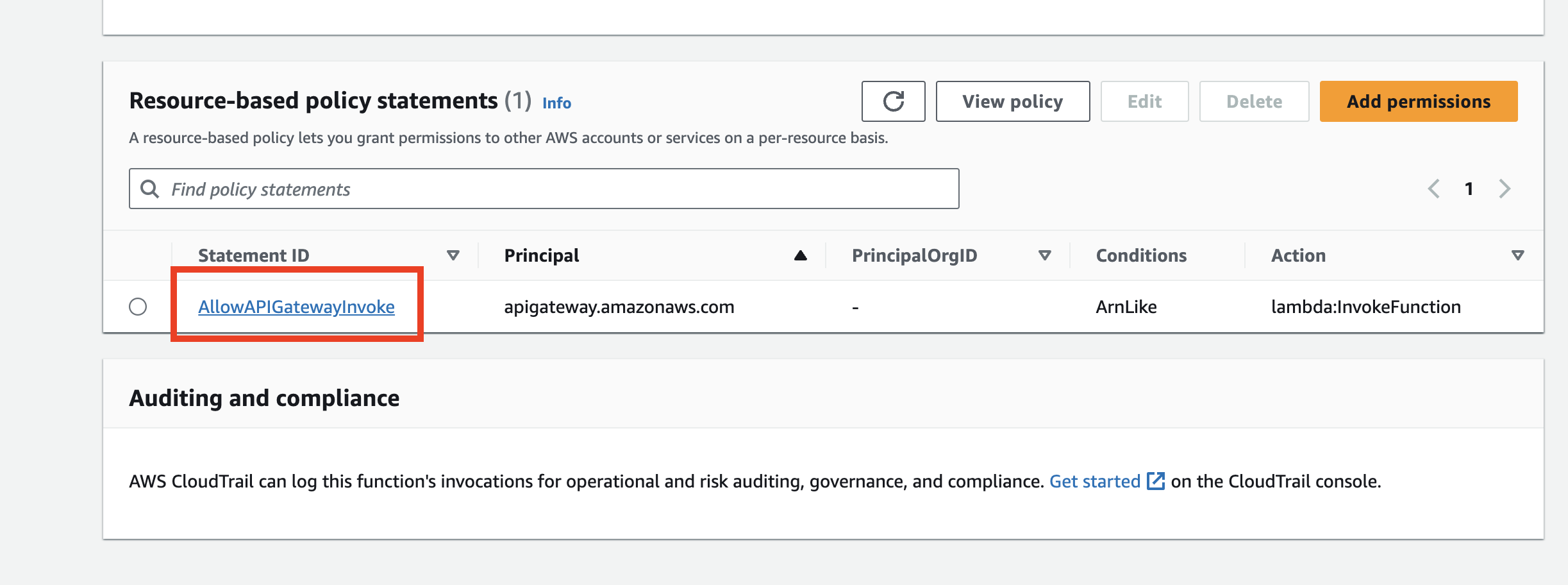
Task: Click the View policy button
Action: [x=1012, y=101]
